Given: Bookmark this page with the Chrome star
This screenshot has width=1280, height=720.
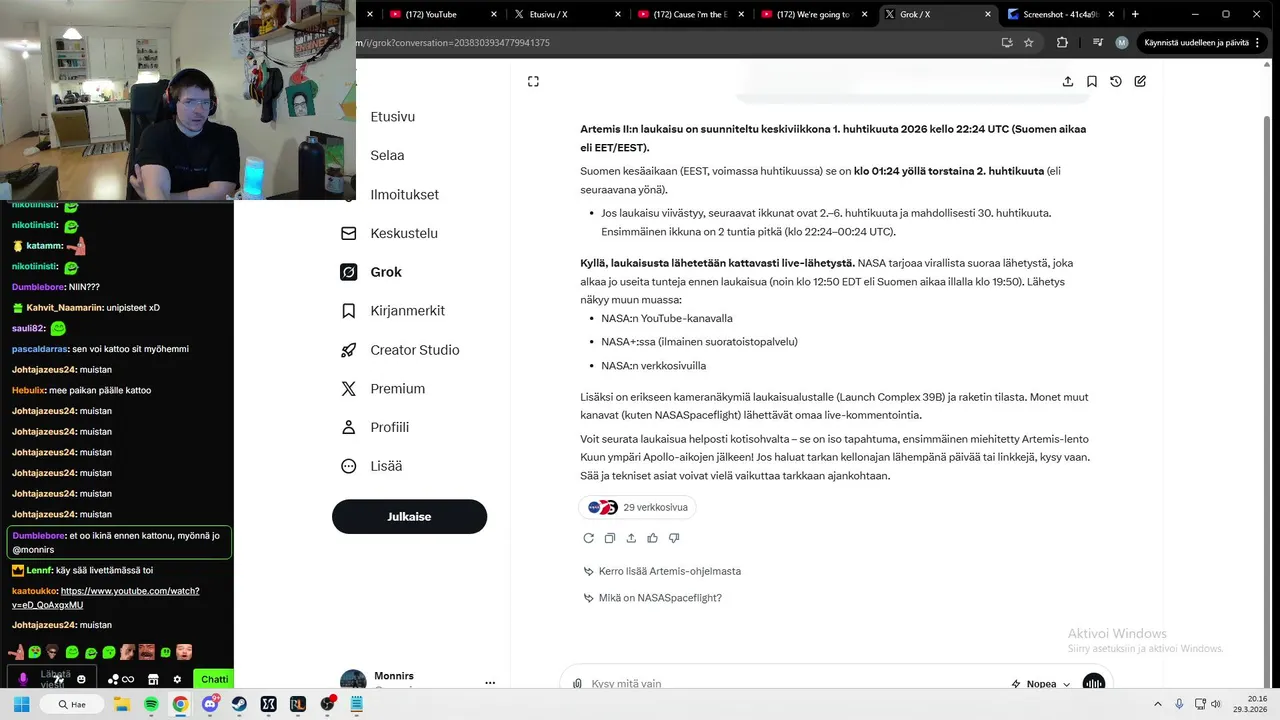Looking at the screenshot, I should click(x=1028, y=43).
